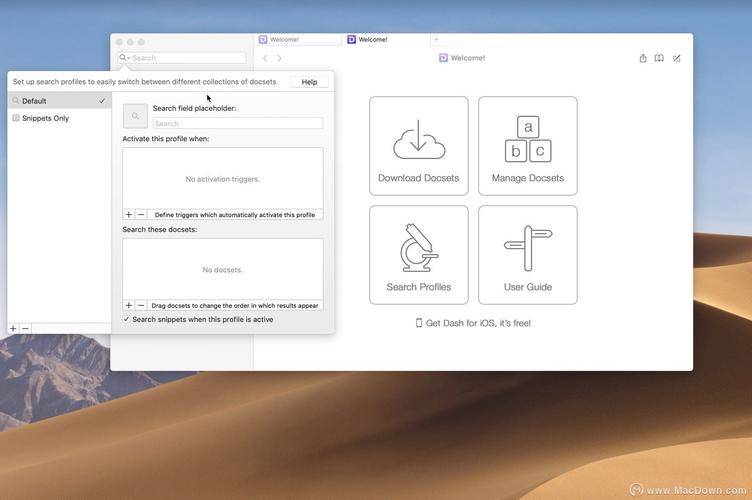Add a new tab with the plus button
The width and height of the screenshot is (752, 500).
coord(436,39)
